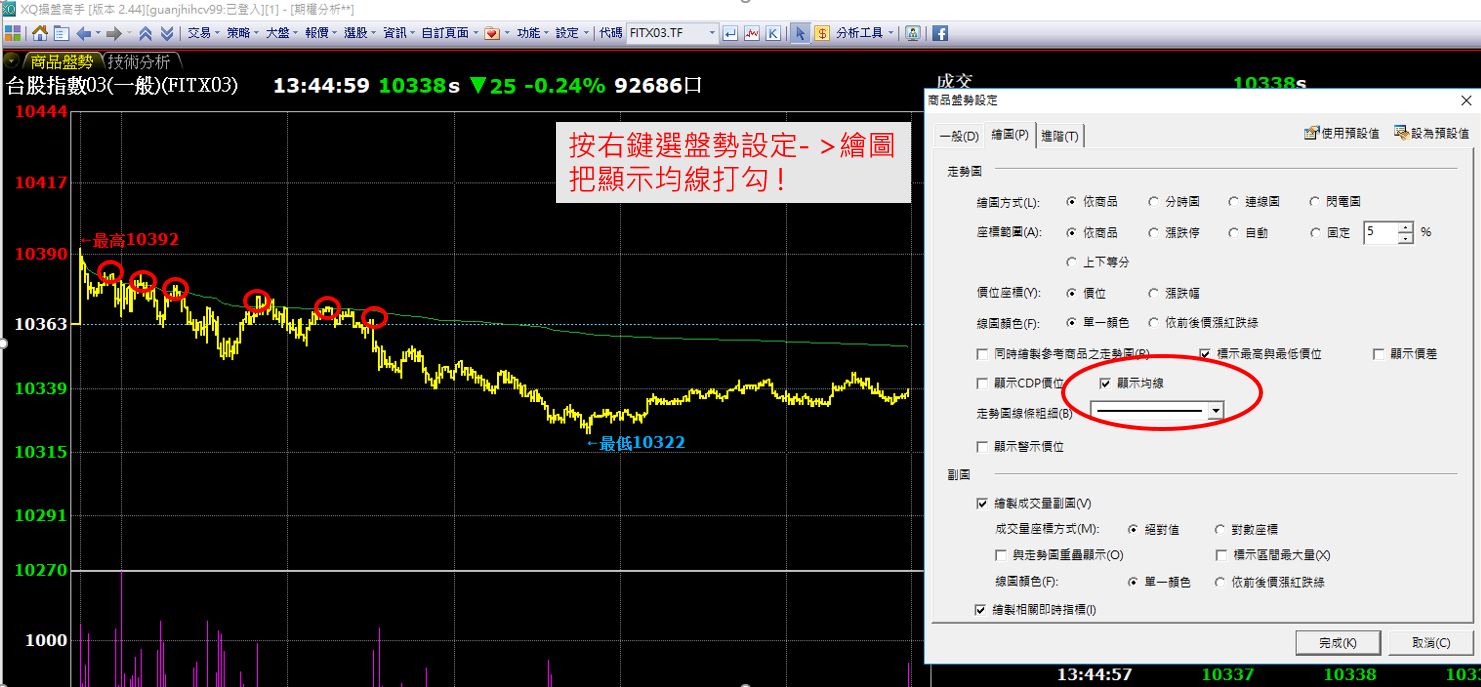Click the dollar sign toolbar icon

pos(822,33)
